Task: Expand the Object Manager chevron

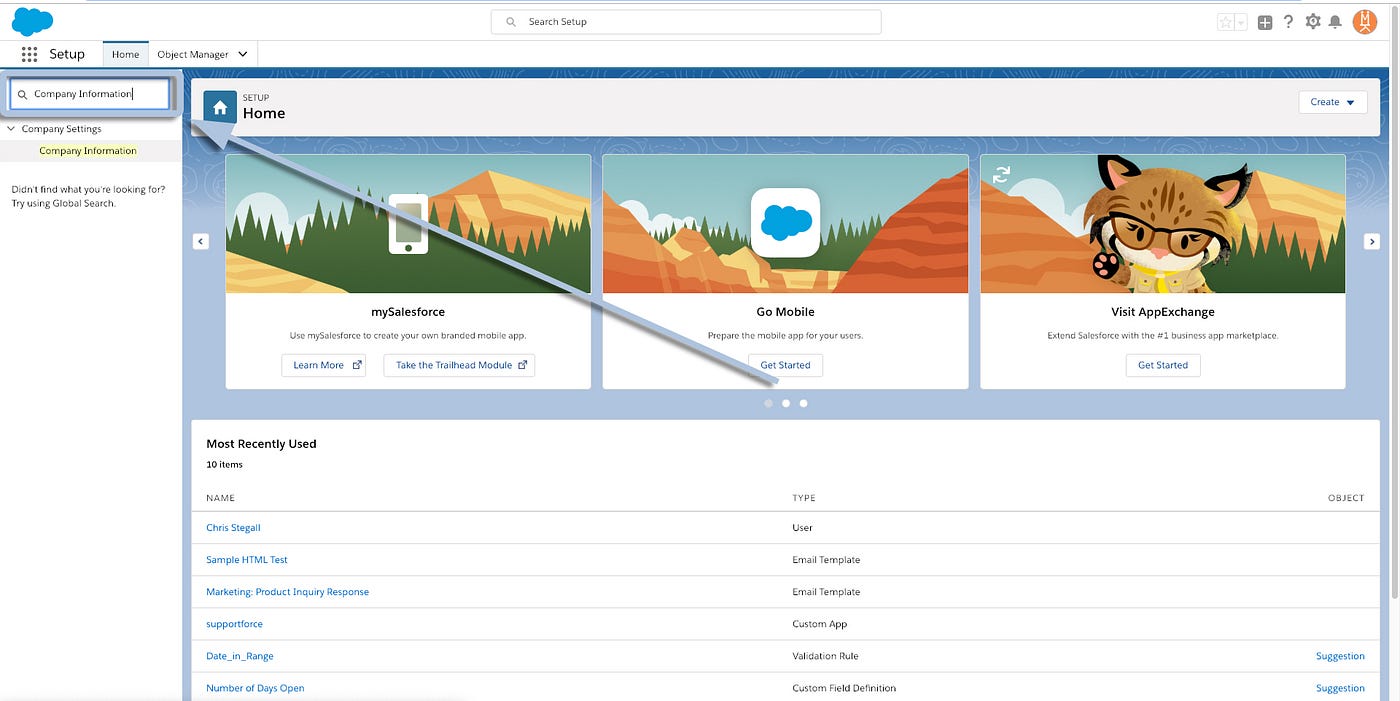Action: 240,54
